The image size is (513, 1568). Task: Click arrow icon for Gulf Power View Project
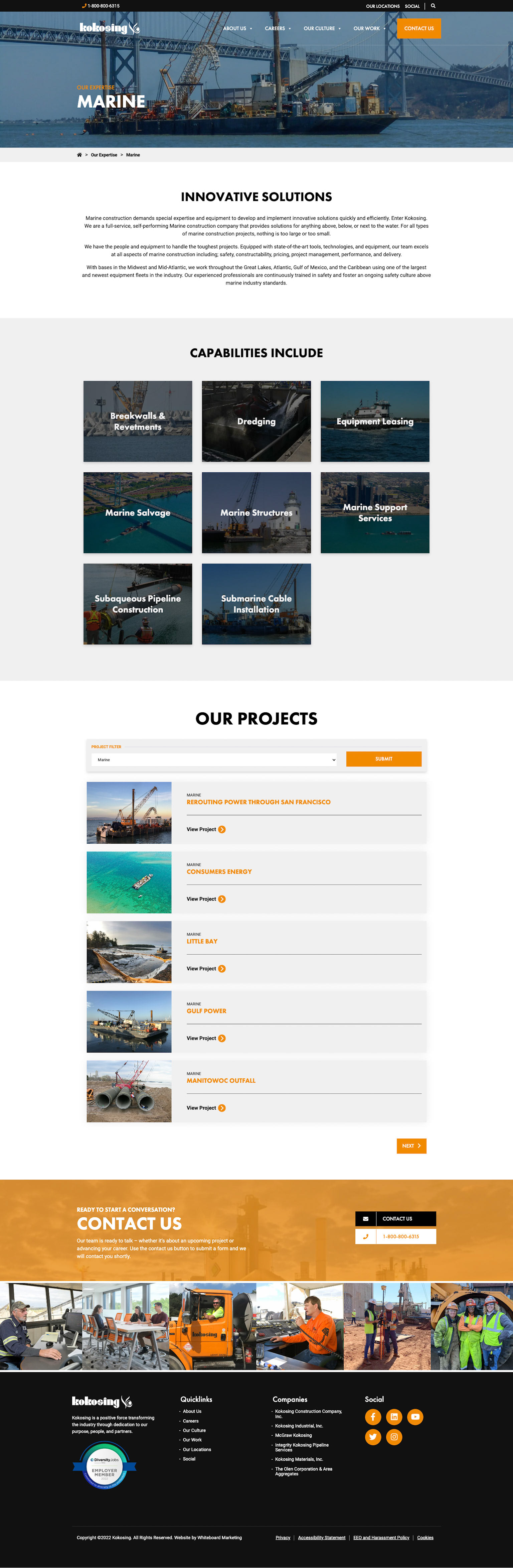point(222,1039)
